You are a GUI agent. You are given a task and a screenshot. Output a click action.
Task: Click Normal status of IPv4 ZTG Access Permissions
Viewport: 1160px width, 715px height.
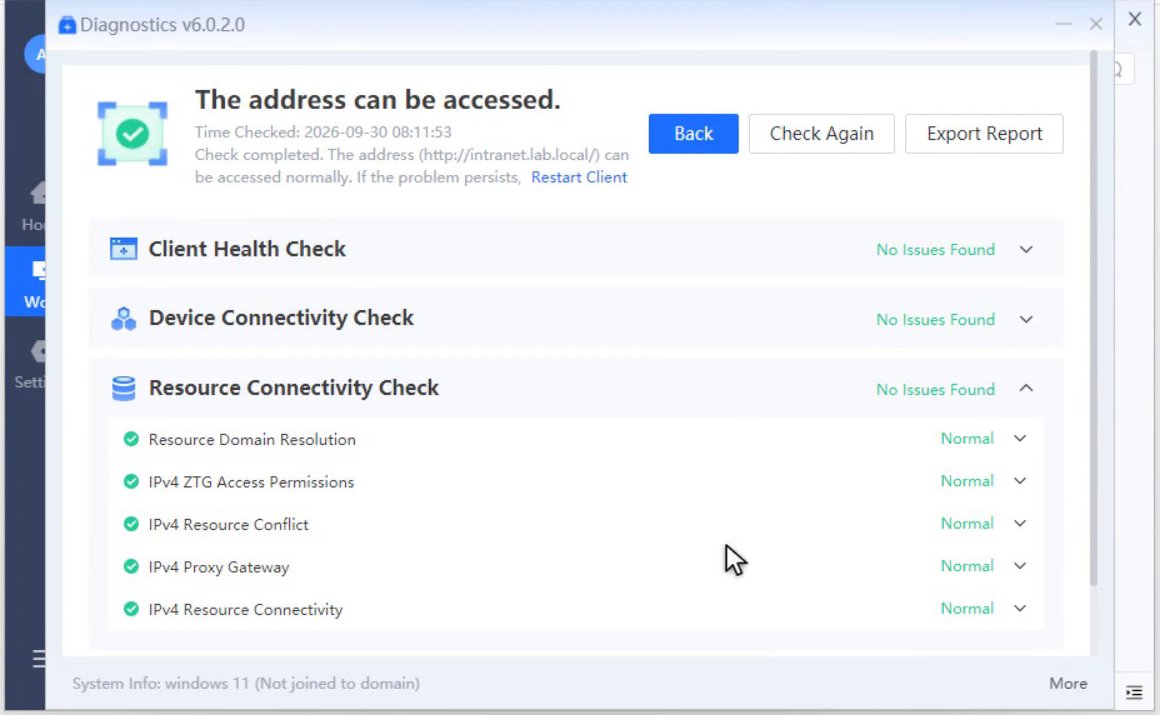pyautogui.click(x=967, y=481)
